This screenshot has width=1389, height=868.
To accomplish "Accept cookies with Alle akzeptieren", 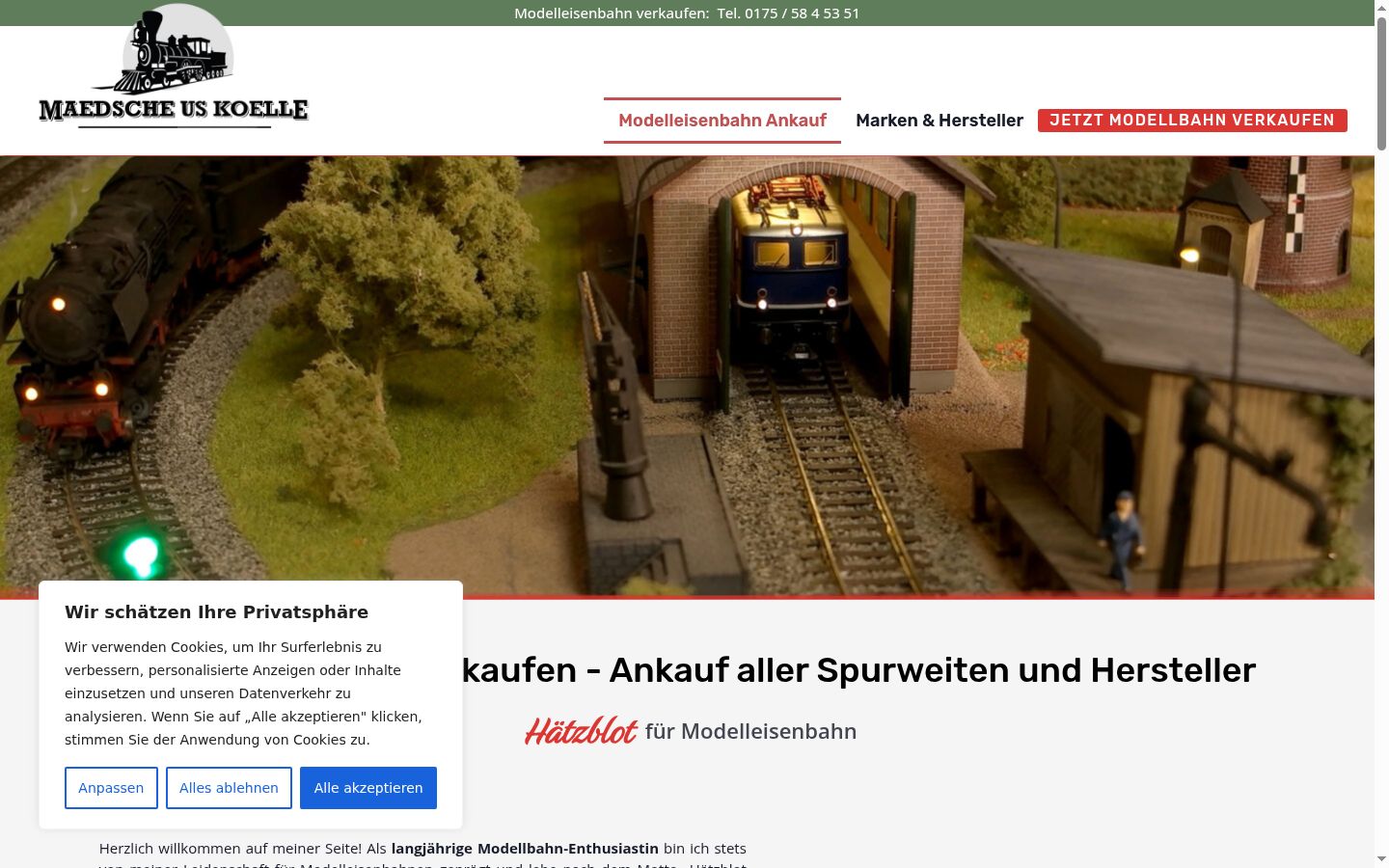I will 368,788.
